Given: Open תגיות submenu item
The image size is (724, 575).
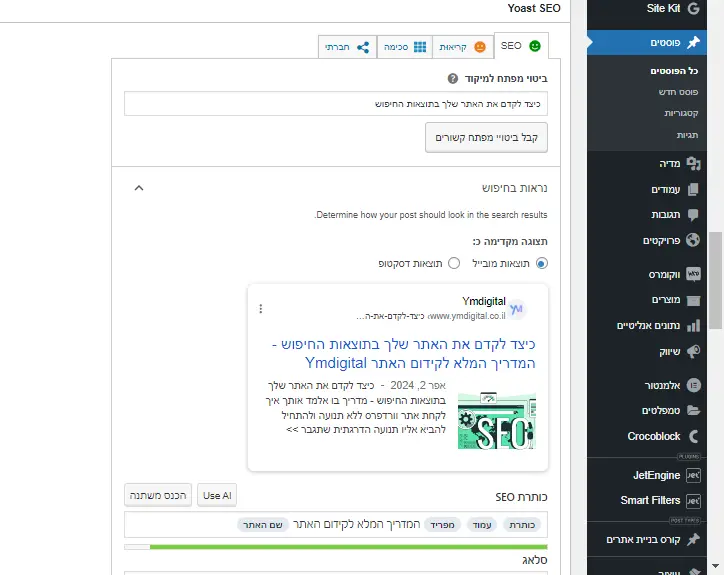Looking at the screenshot, I should click(687, 135).
